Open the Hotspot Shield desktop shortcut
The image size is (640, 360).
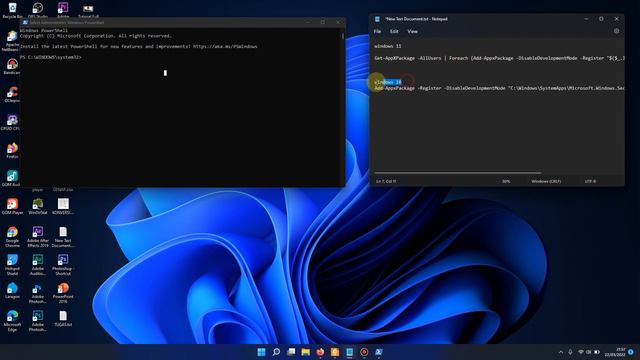coord(12,264)
